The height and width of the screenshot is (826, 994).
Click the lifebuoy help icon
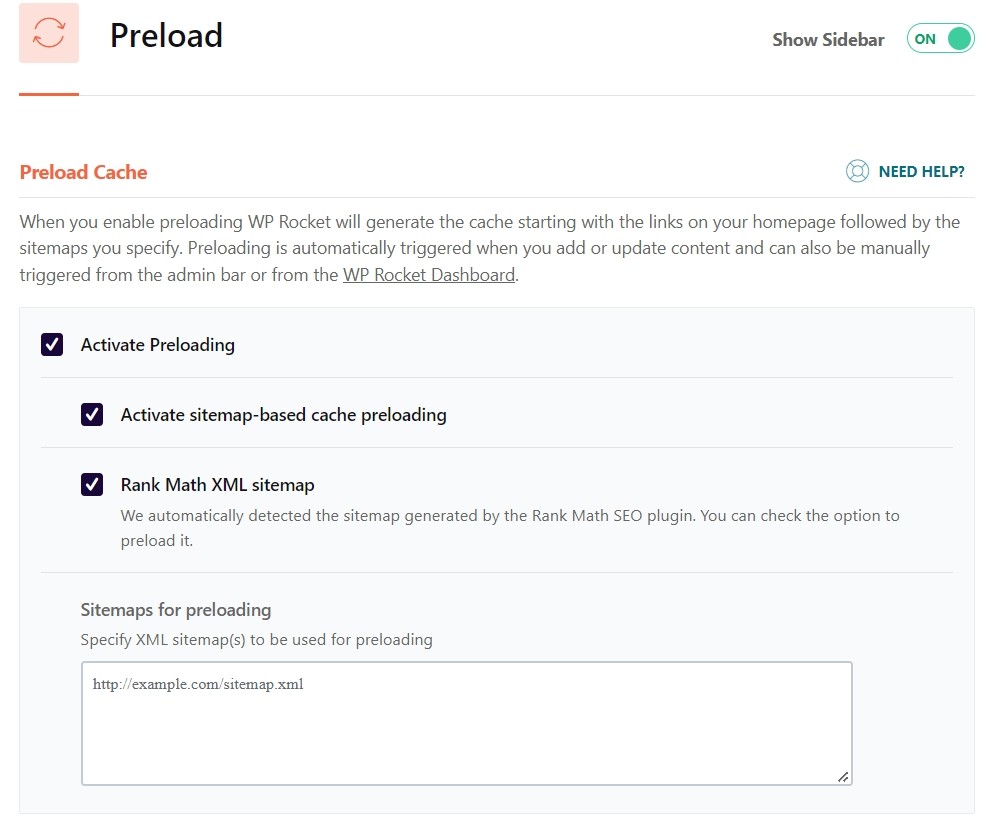(857, 171)
